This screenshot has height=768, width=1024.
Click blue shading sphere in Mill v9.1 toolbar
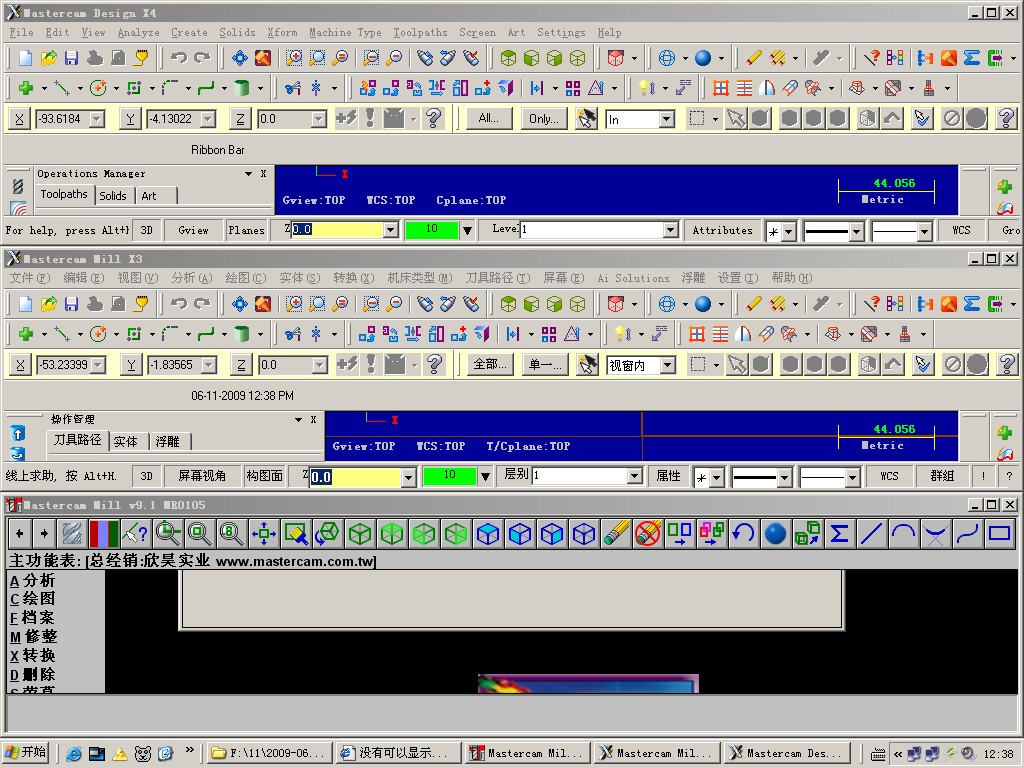pyautogui.click(x=775, y=534)
